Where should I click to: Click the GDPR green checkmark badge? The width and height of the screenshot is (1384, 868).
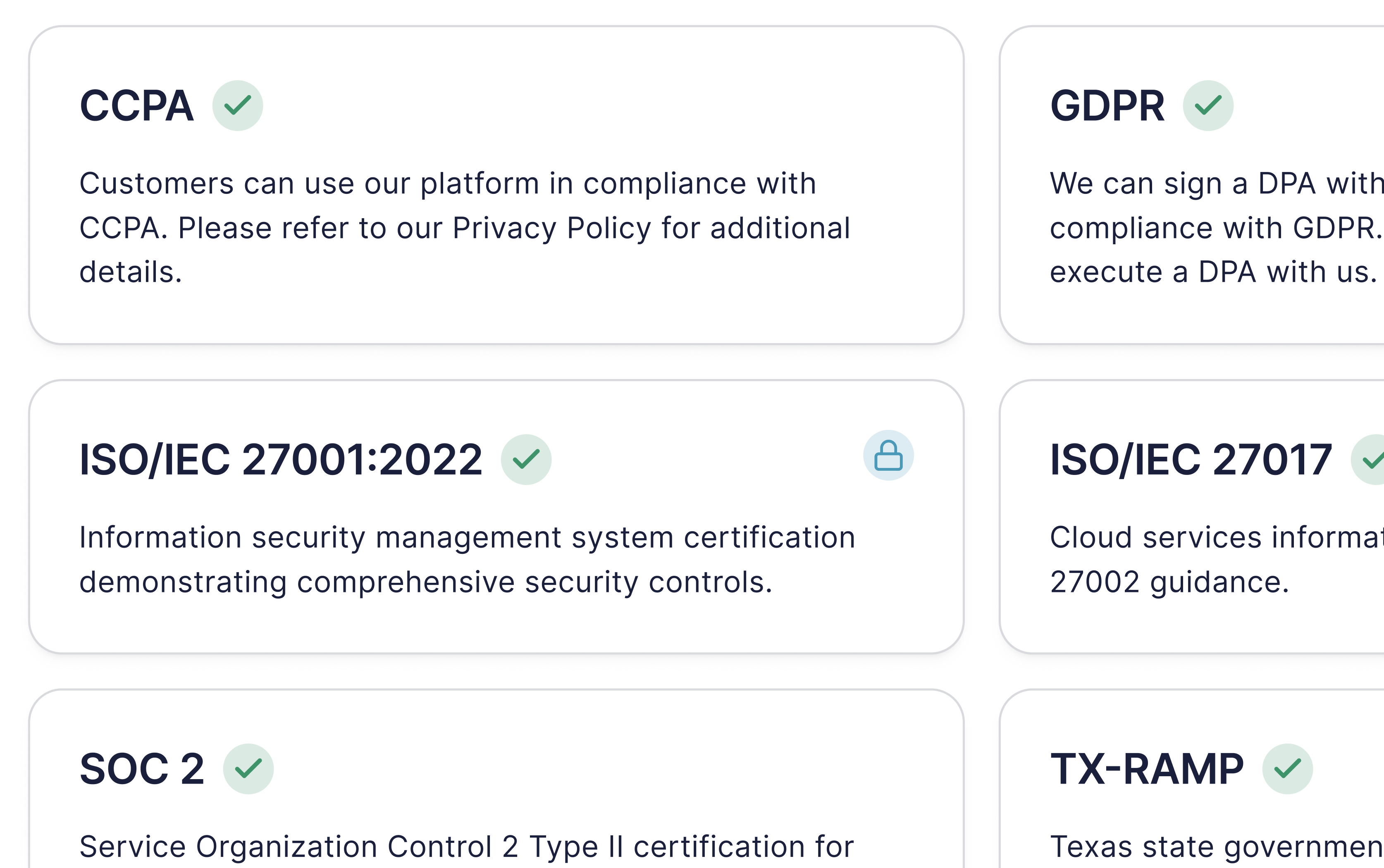tap(1208, 106)
